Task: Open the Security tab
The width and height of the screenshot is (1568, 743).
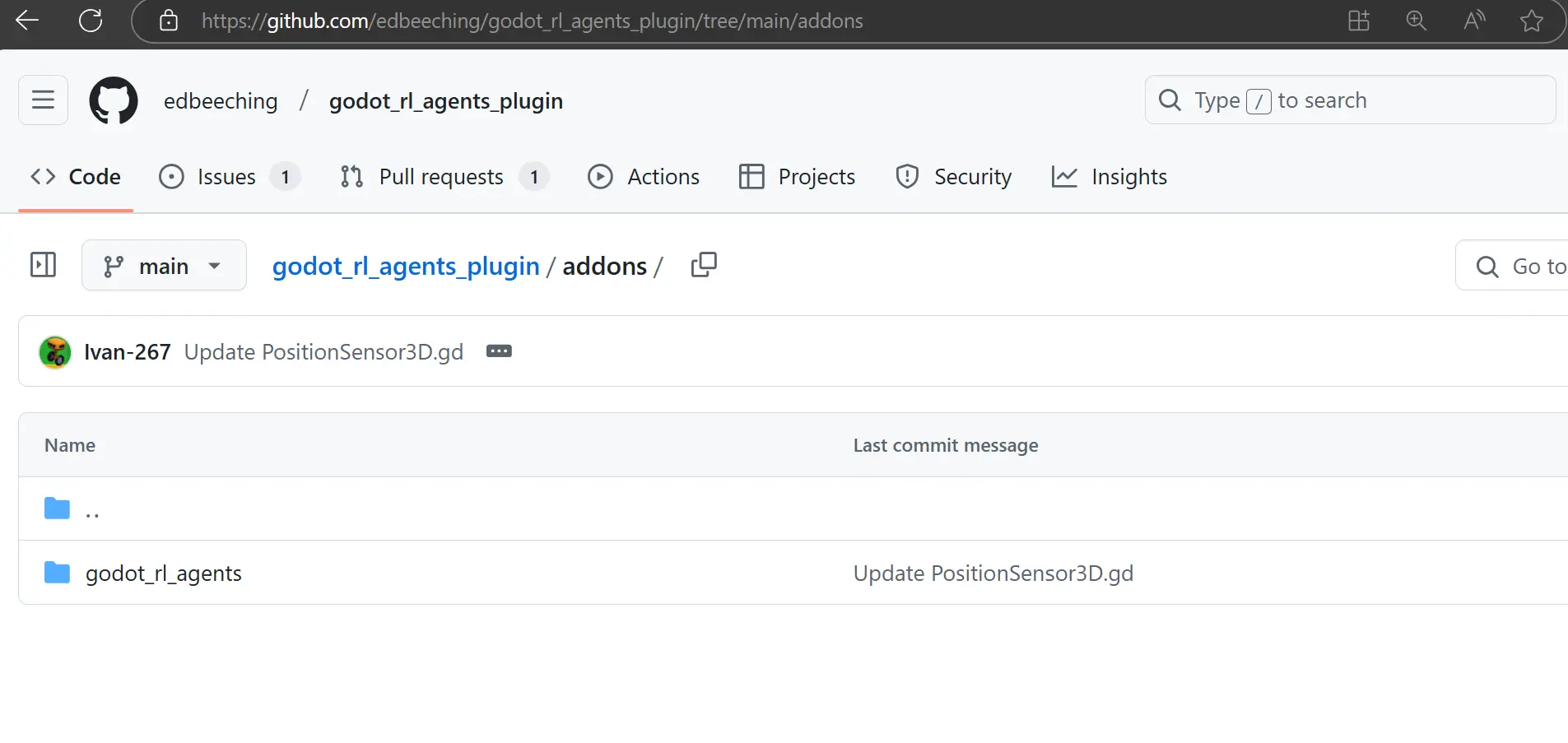Action: (954, 177)
